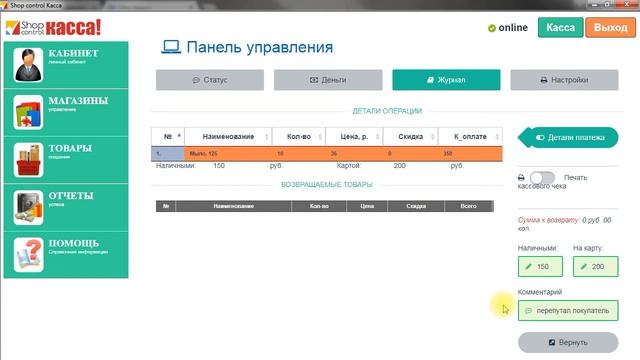Click the ВОЗВРАЩАЕМЫЕ ТОВАРЫ section title
640x360 pixels.
click(327, 184)
